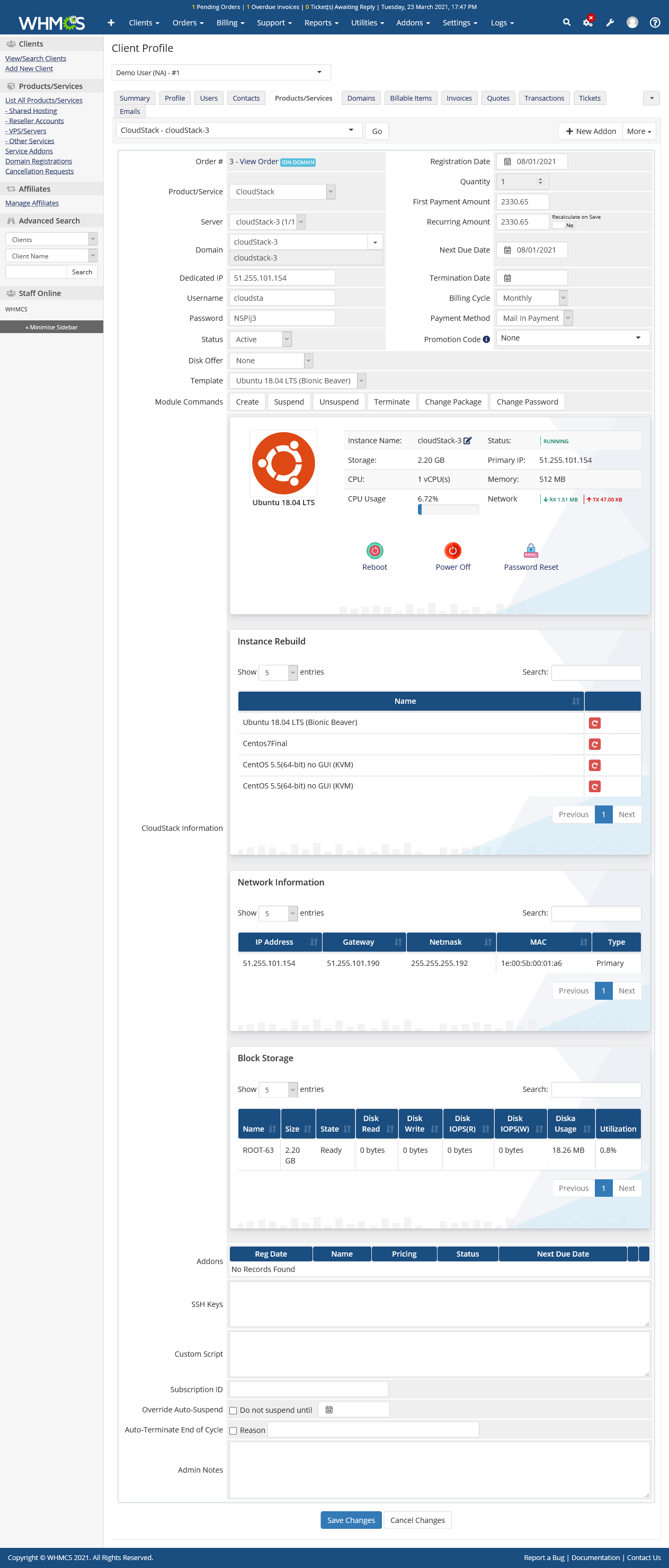The width and height of the screenshot is (669, 1568).
Task: Rebuild with Ubuntu 18.04 LTS (Bionic Beaver) icon
Action: point(595,722)
